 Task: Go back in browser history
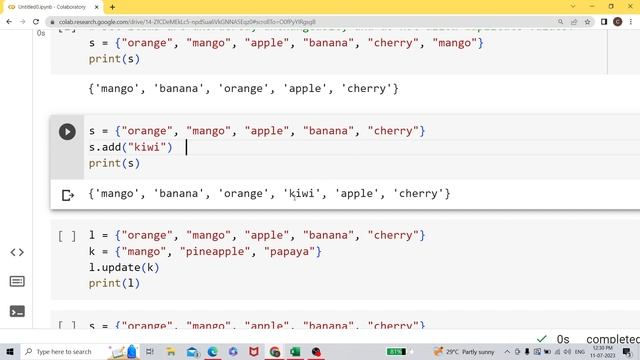pos(9,22)
